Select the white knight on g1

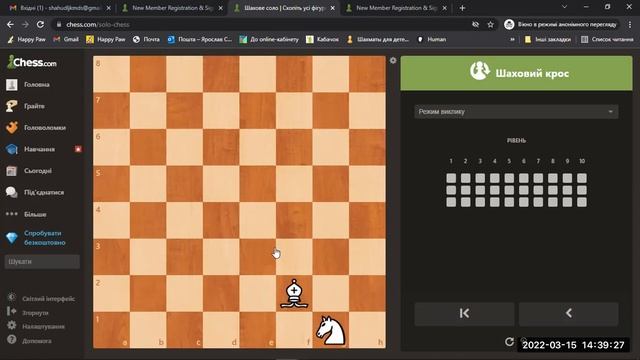click(331, 330)
